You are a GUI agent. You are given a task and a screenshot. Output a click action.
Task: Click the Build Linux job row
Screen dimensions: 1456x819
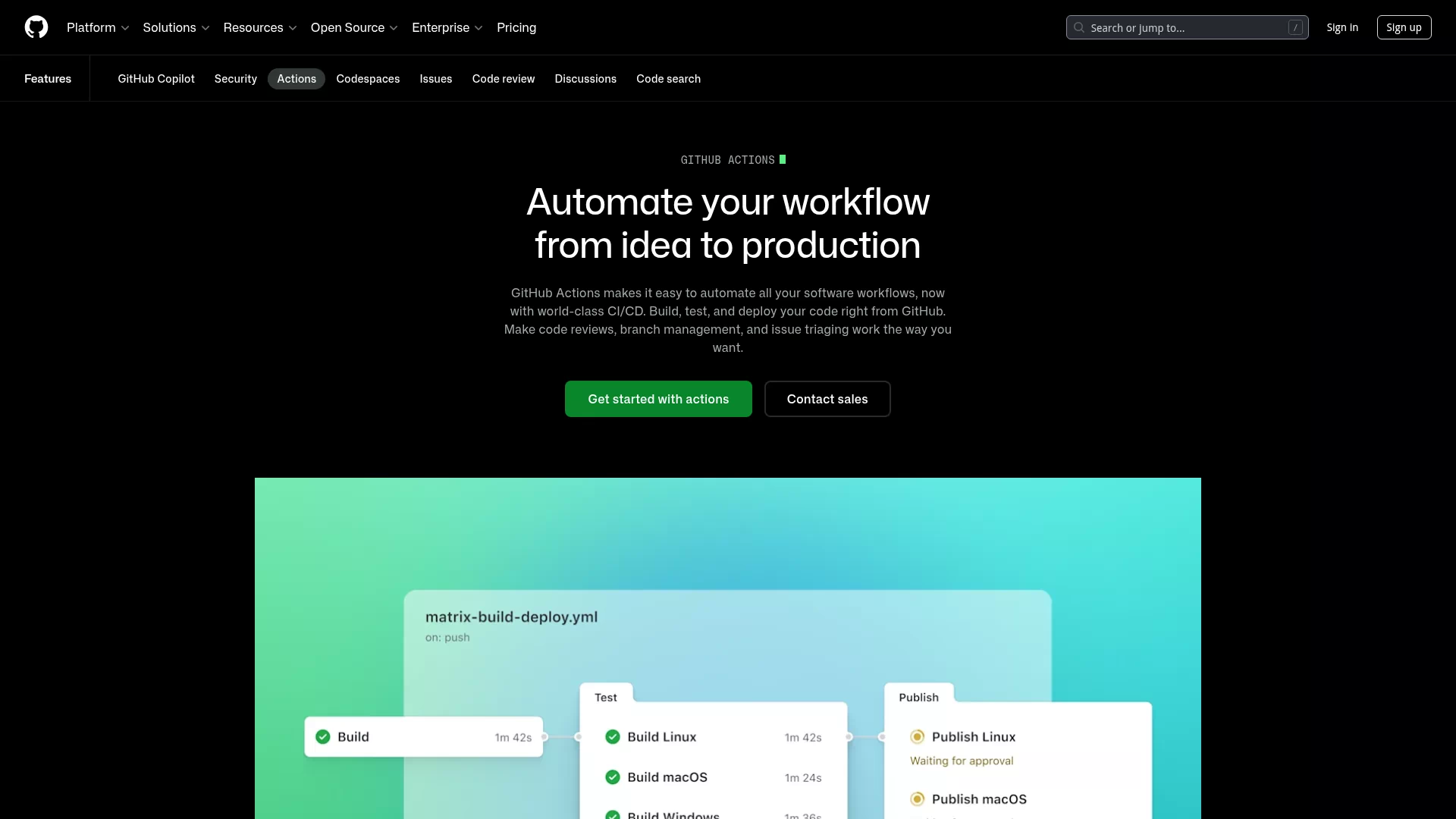coord(714,736)
